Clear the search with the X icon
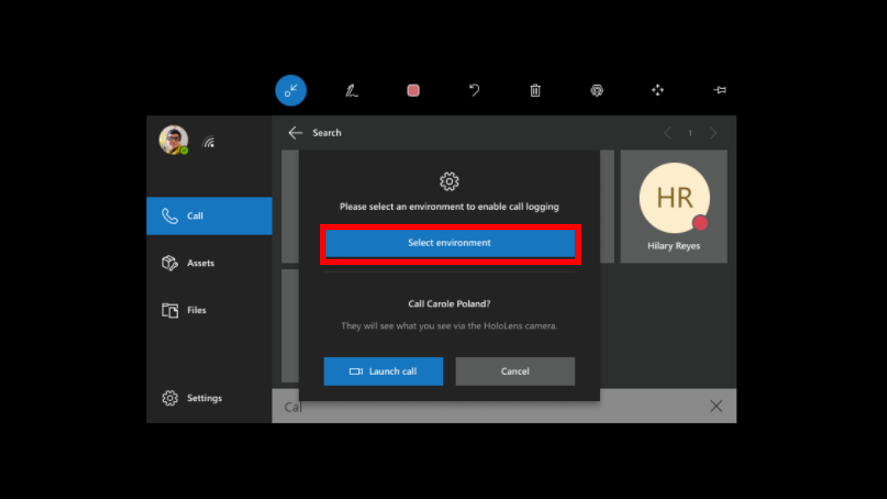 point(716,406)
